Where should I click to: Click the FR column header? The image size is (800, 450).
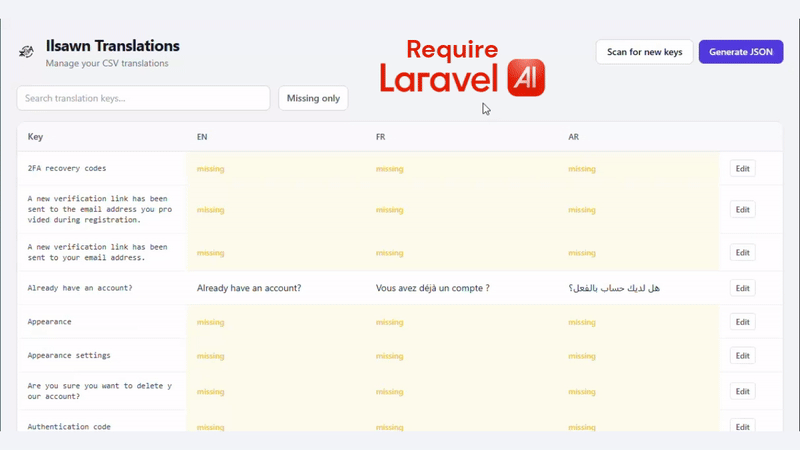(x=381, y=137)
